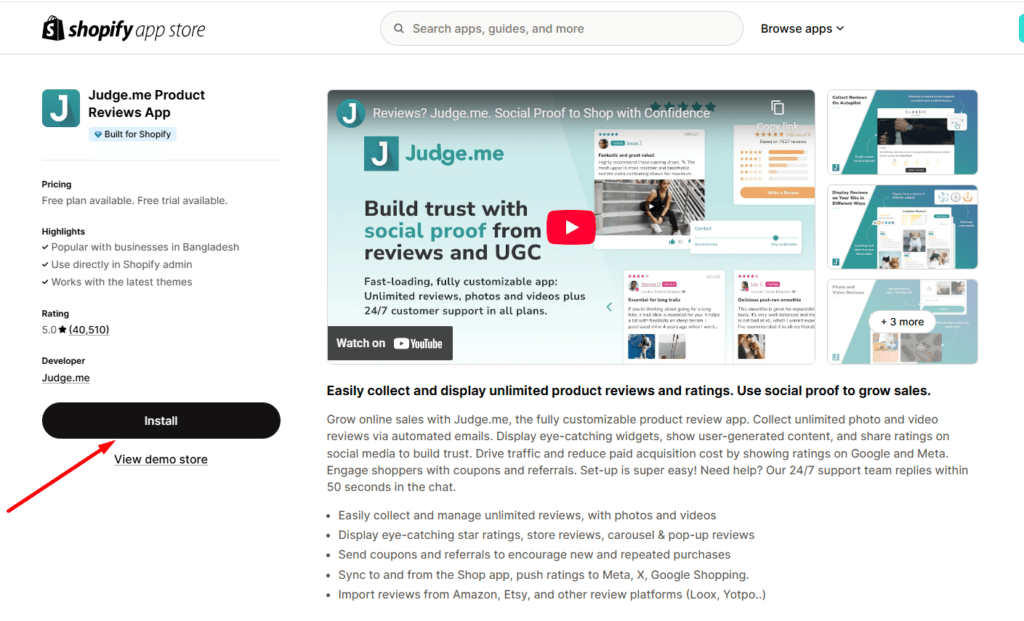Click the Install button
Screen dimensions: 1024x621
161,421
